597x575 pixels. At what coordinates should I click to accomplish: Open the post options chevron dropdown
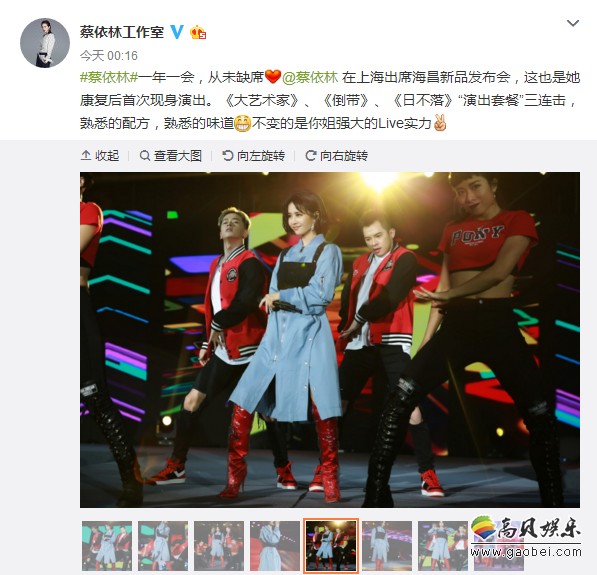coord(573,24)
